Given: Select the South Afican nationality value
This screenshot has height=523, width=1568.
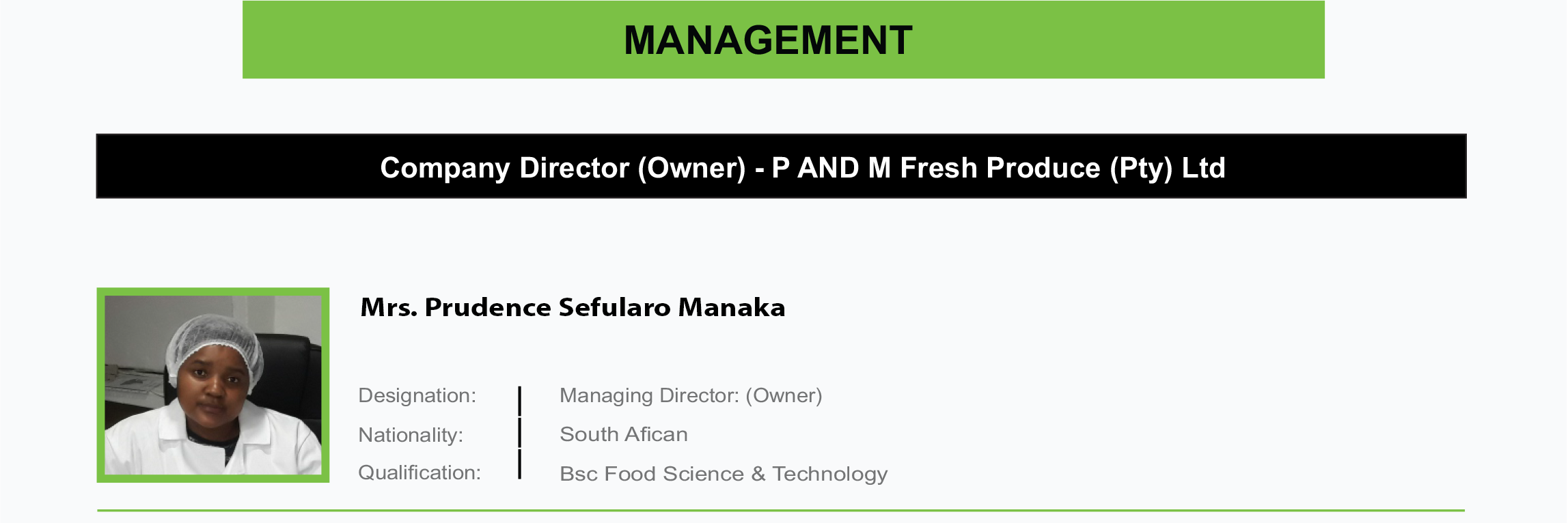Looking at the screenshot, I should pyautogui.click(x=623, y=434).
